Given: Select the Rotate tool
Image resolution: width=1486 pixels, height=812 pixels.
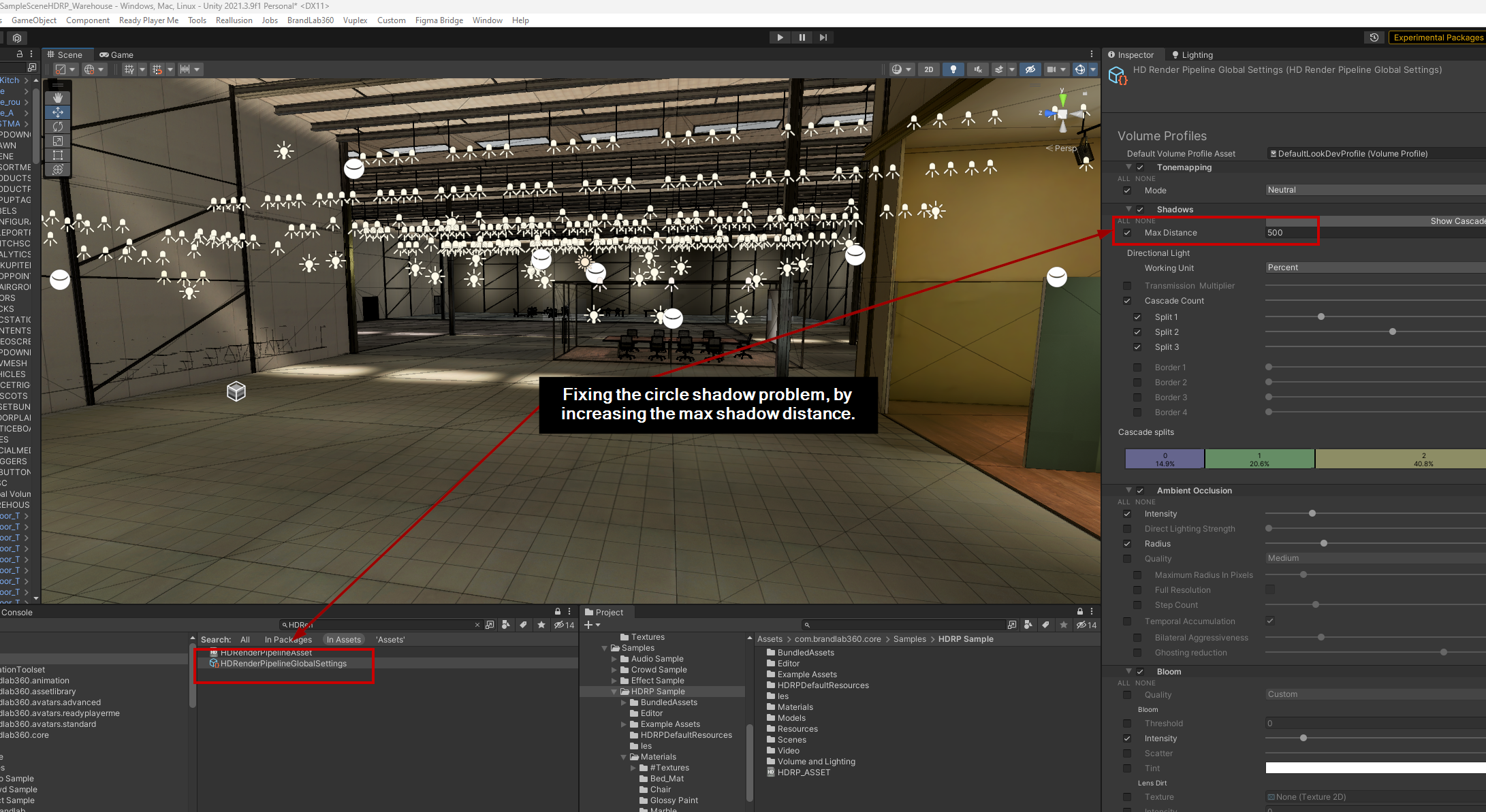Looking at the screenshot, I should [x=58, y=127].
